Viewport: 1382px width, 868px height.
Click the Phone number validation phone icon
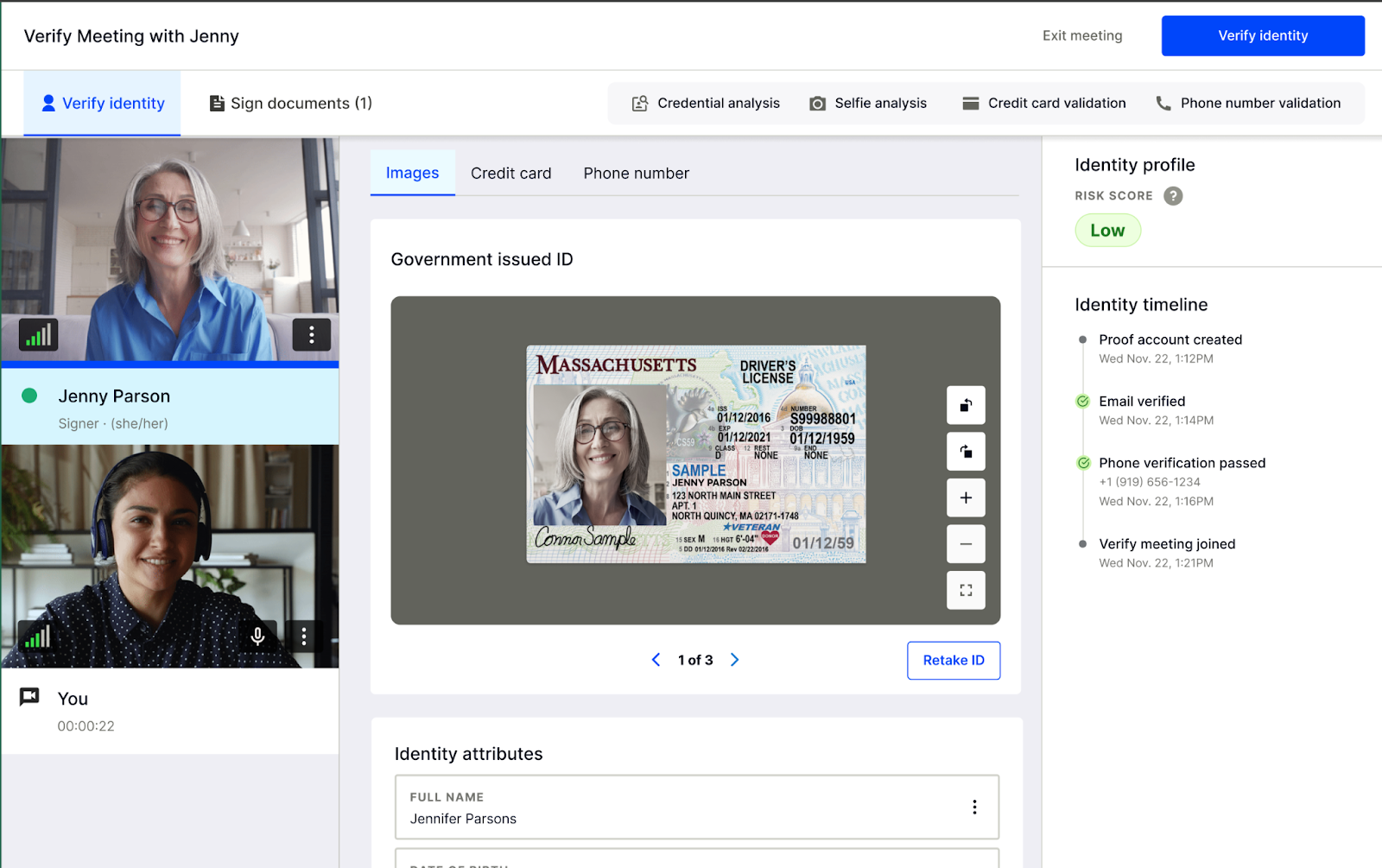point(1163,104)
